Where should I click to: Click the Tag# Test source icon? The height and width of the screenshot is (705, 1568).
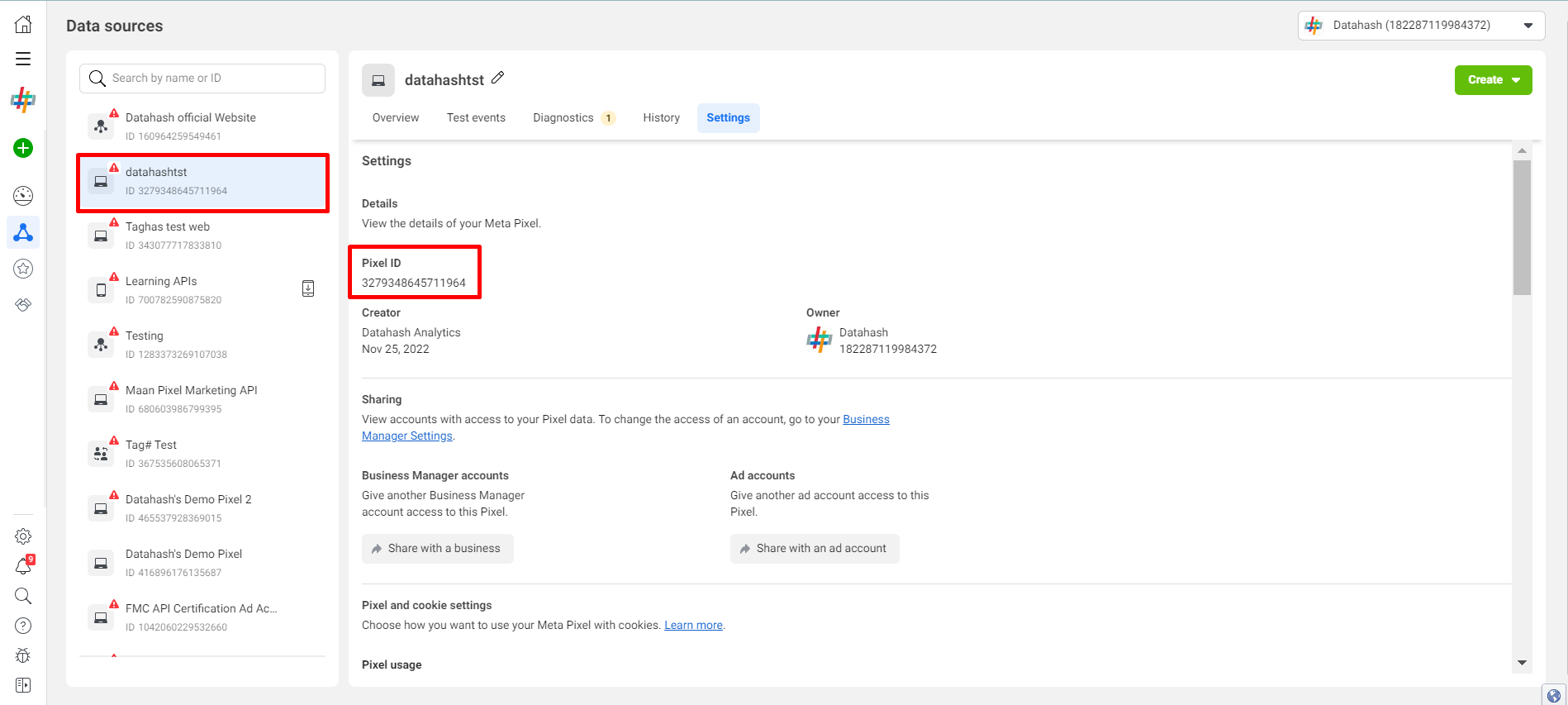[x=101, y=454]
